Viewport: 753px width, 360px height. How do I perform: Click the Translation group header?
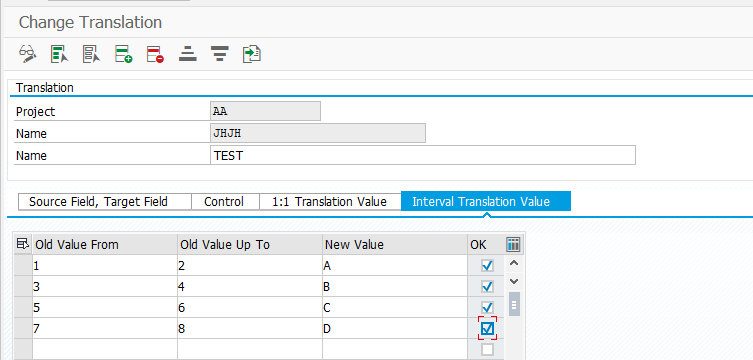coord(45,88)
